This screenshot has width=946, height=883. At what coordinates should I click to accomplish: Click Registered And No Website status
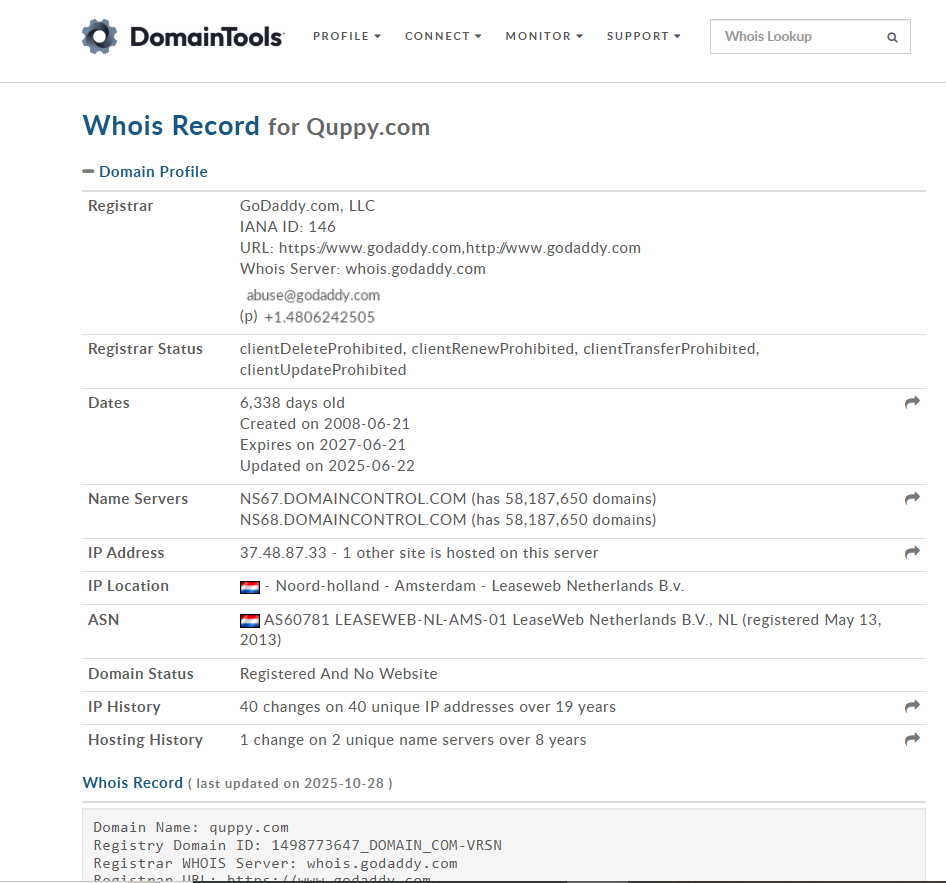(x=338, y=674)
